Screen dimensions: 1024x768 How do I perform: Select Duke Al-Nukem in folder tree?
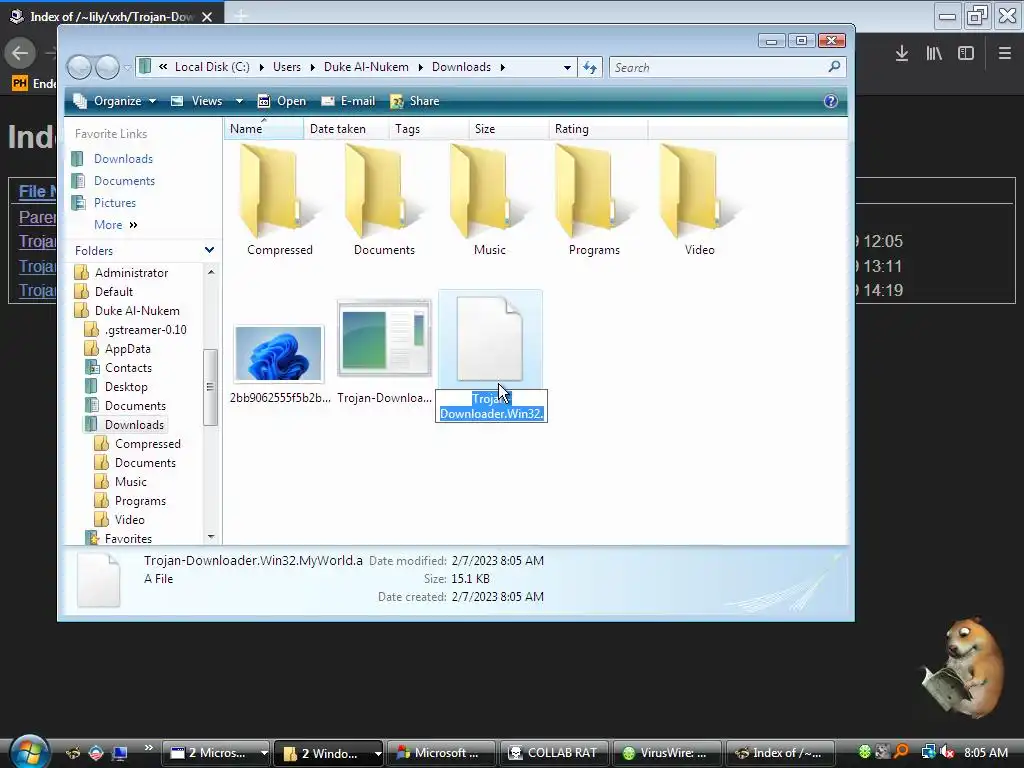(137, 311)
